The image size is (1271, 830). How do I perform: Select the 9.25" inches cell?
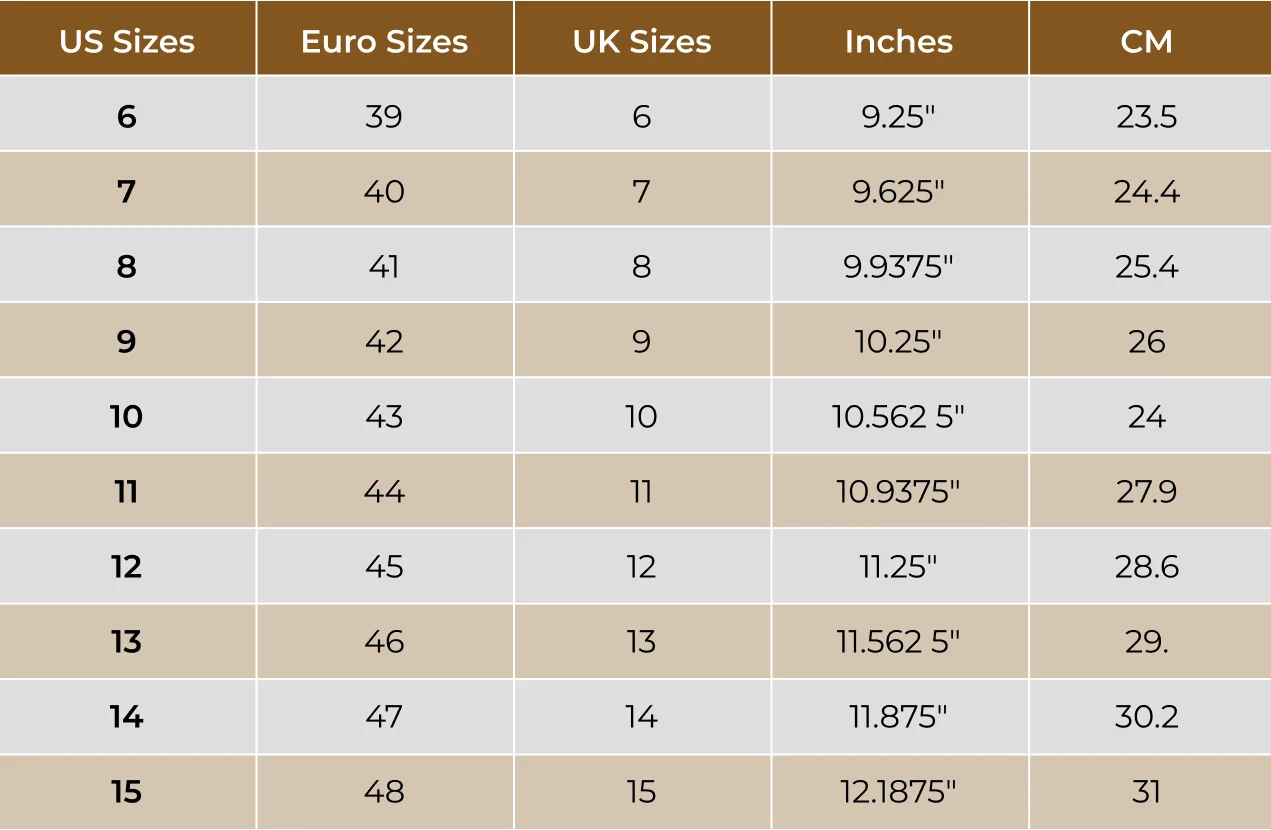click(899, 116)
